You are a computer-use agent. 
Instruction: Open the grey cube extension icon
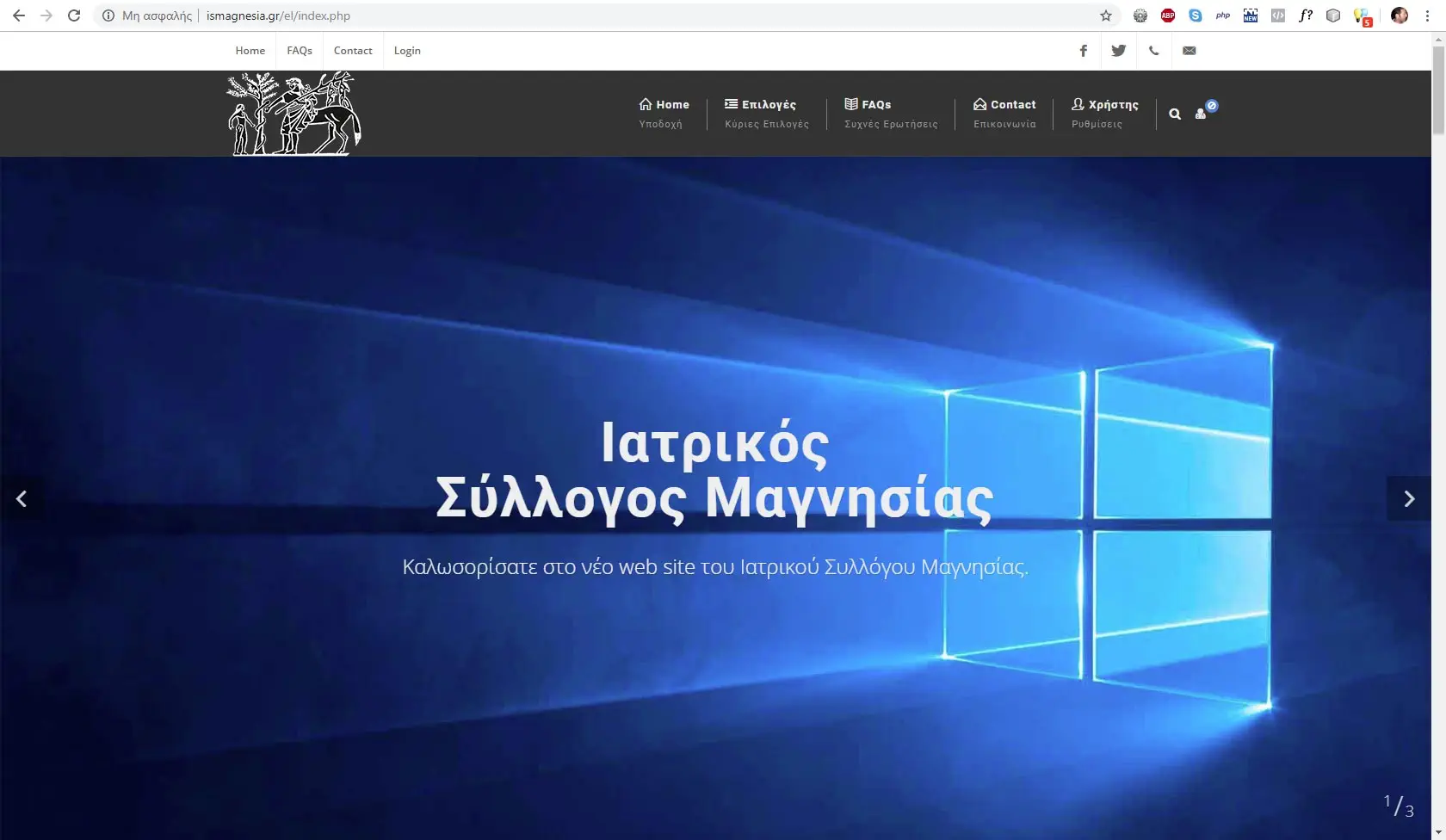[1333, 15]
